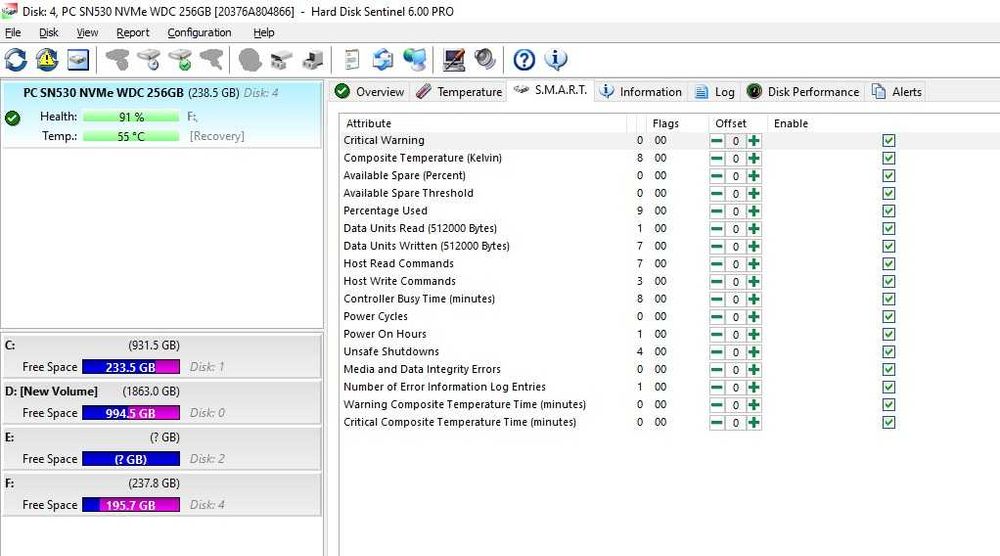Viewport: 1000px width, 556px height.
Task: Disable the Host Read Commands attribute checkbox
Action: (888, 264)
